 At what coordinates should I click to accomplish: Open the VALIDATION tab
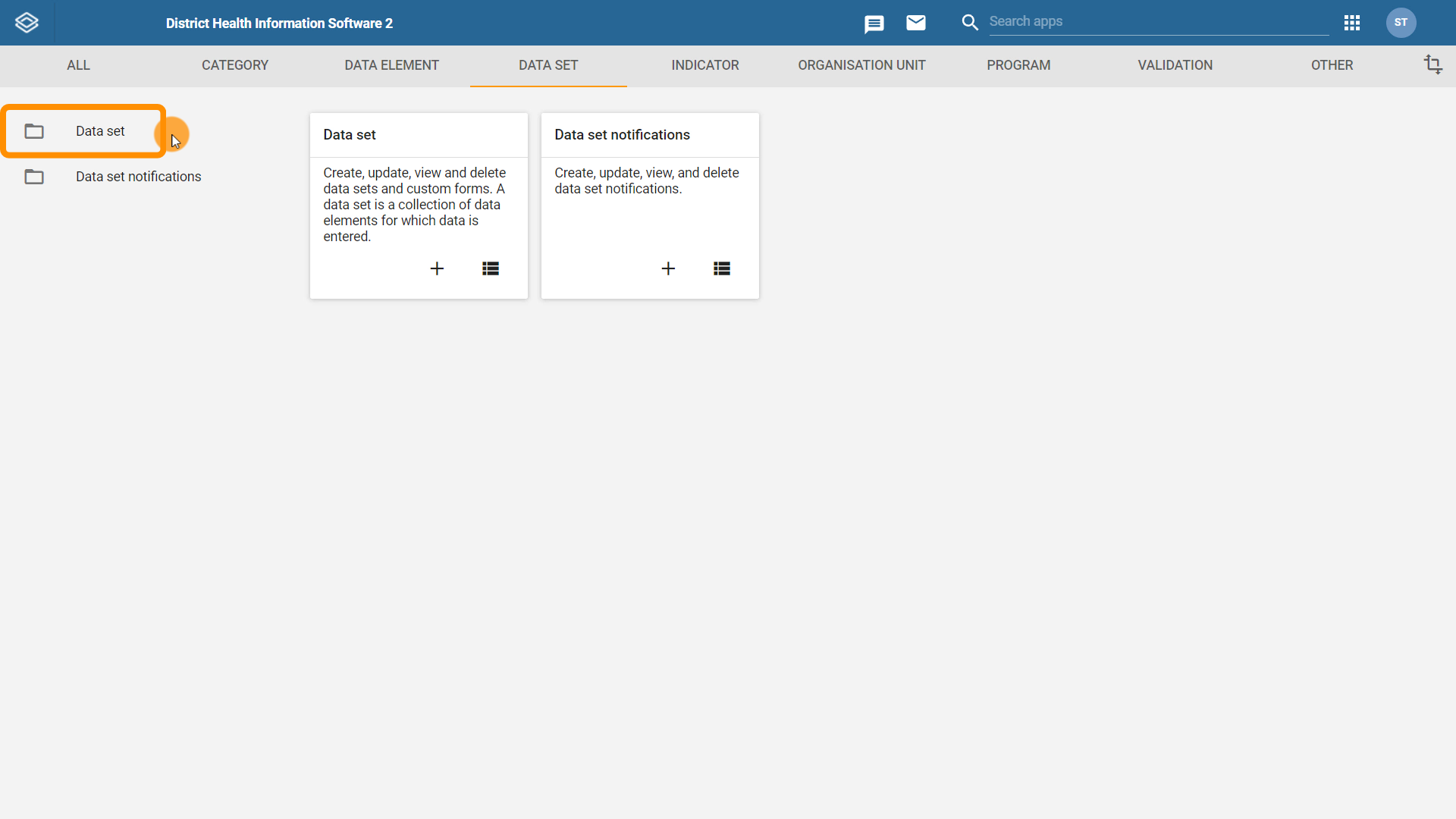[x=1175, y=65]
